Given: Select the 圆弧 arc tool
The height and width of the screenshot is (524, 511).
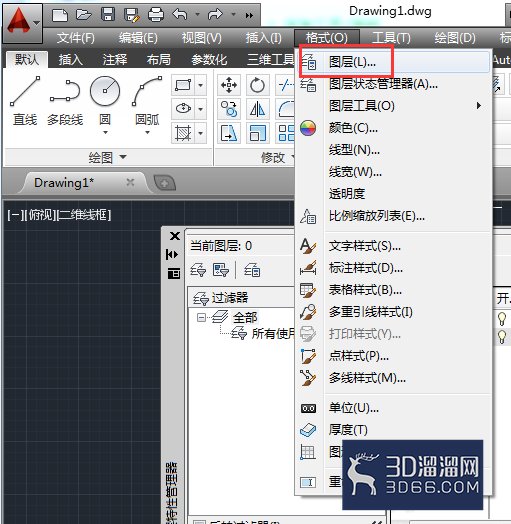Looking at the screenshot, I should tap(147, 100).
